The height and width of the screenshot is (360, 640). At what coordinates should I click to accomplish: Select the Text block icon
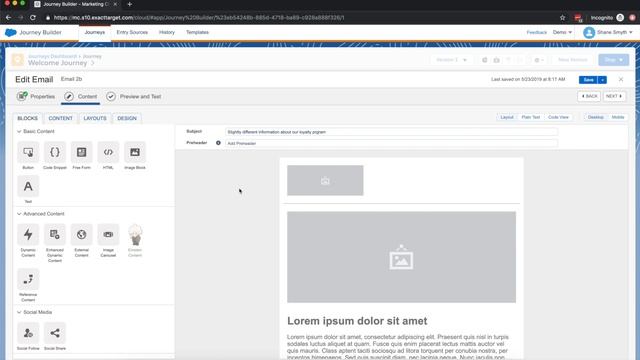coord(28,186)
